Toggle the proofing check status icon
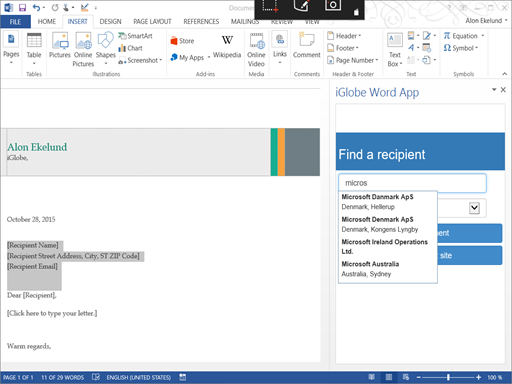 point(96,377)
